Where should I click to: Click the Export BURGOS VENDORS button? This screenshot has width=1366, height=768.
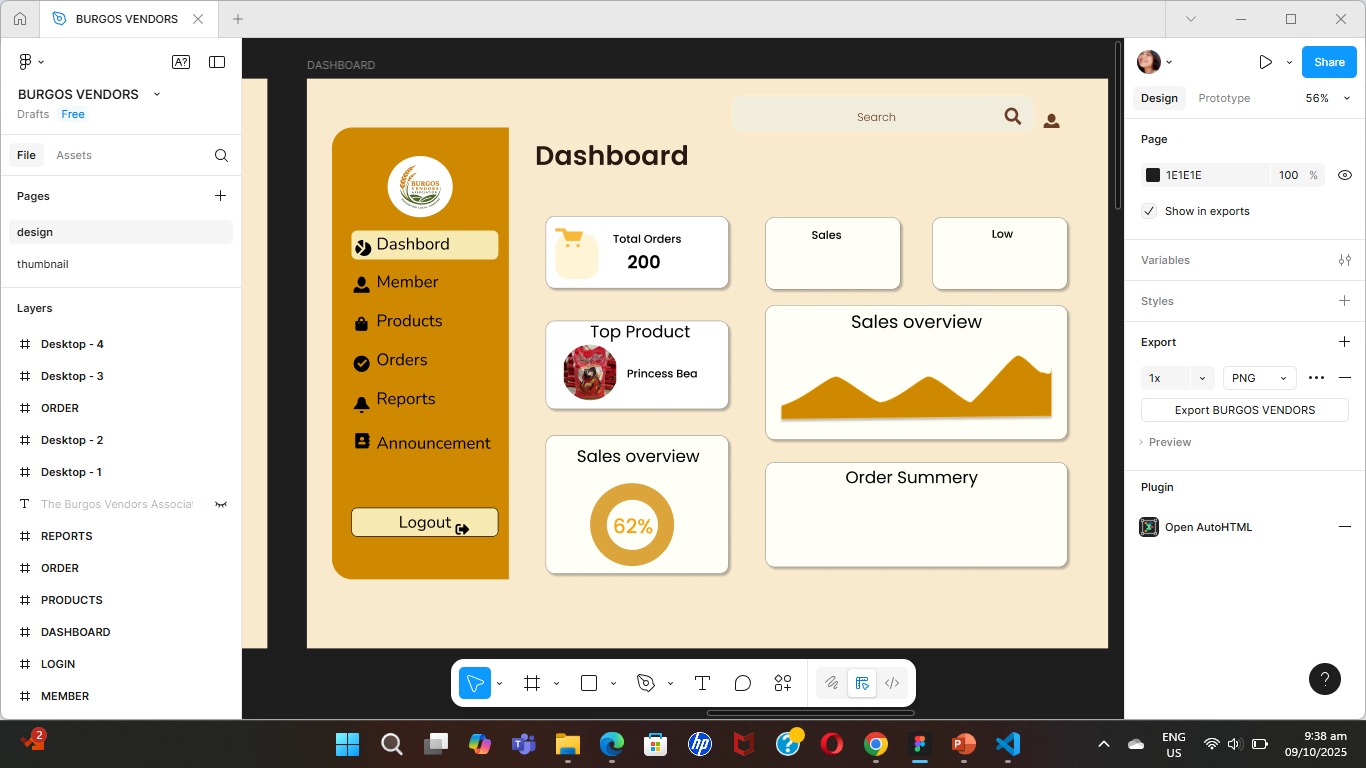(1244, 410)
